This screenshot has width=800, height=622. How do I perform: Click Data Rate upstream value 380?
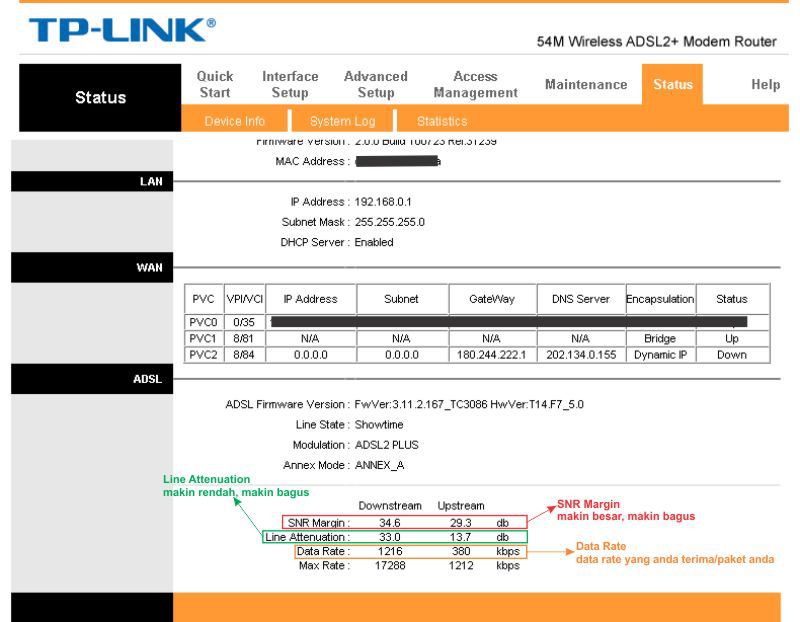(461, 551)
